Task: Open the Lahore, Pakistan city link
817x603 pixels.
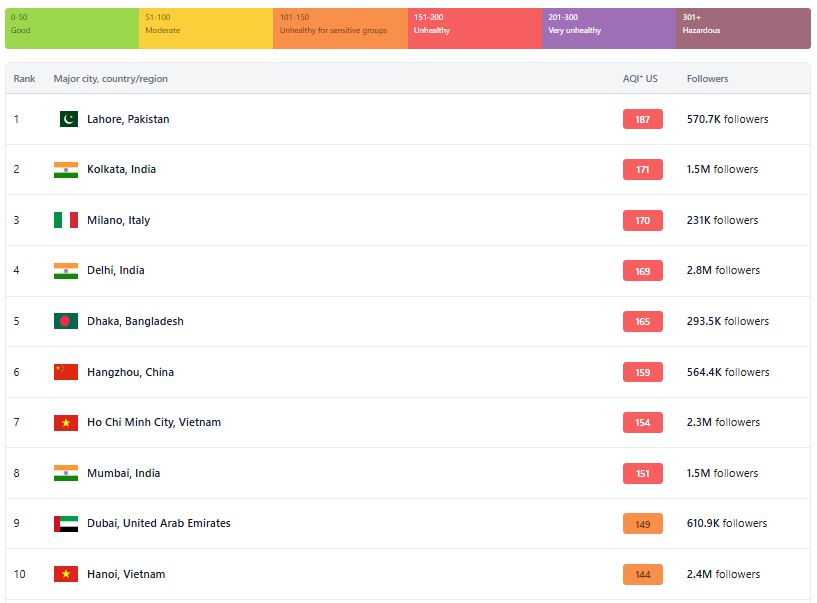Action: pyautogui.click(x=128, y=119)
